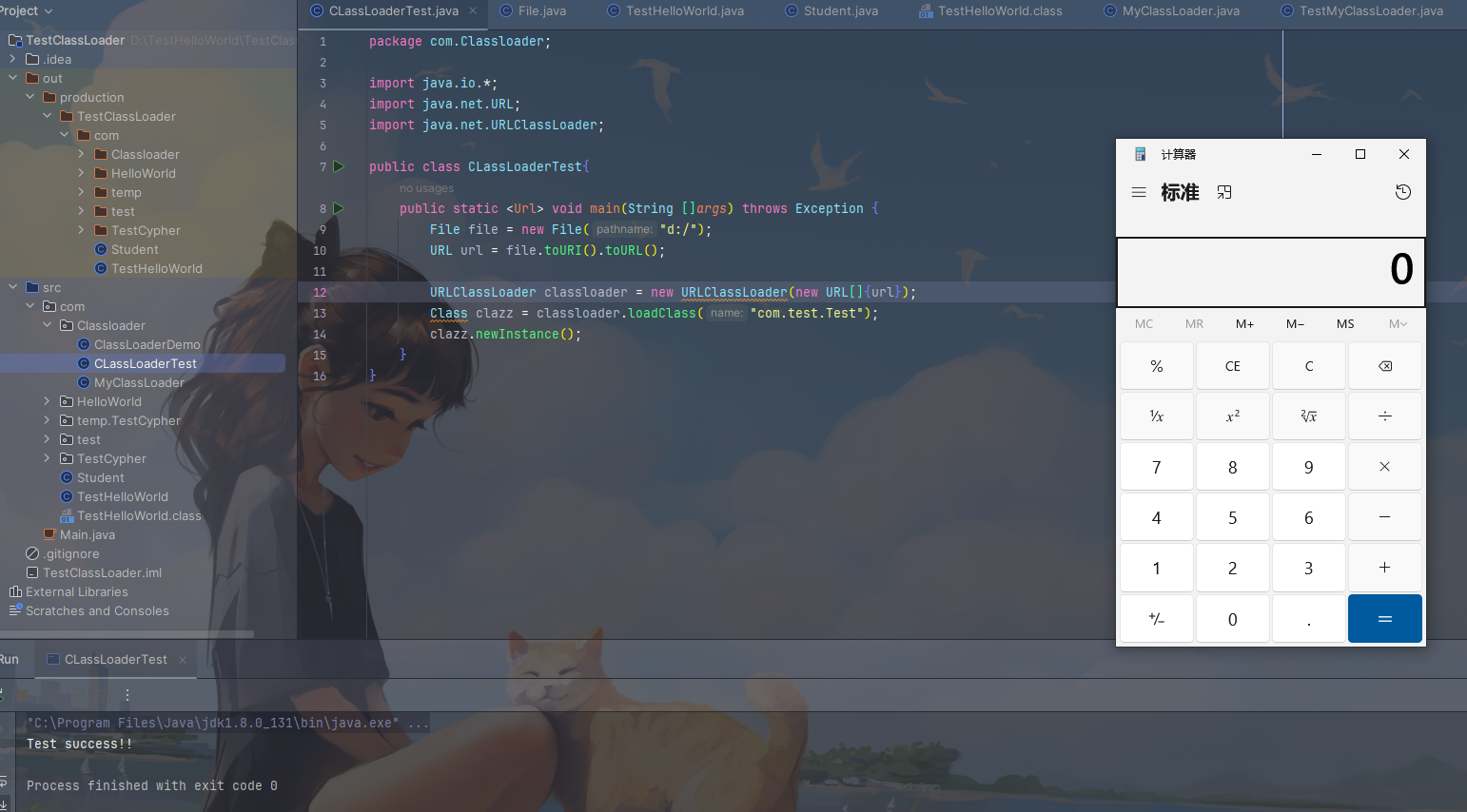Image resolution: width=1467 pixels, height=812 pixels.
Task: Click the Calculator divide key
Action: tap(1385, 416)
